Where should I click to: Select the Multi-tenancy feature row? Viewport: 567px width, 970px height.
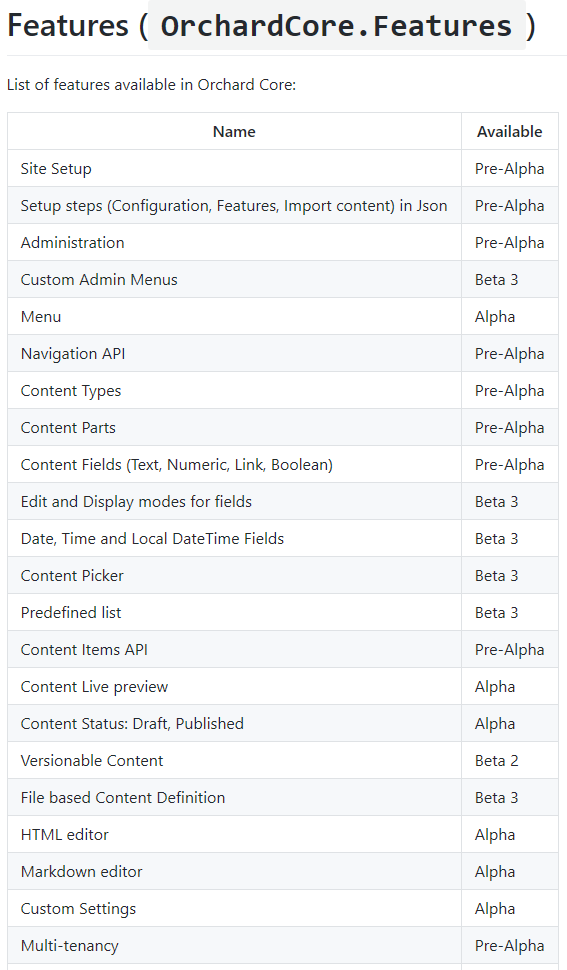[283, 945]
